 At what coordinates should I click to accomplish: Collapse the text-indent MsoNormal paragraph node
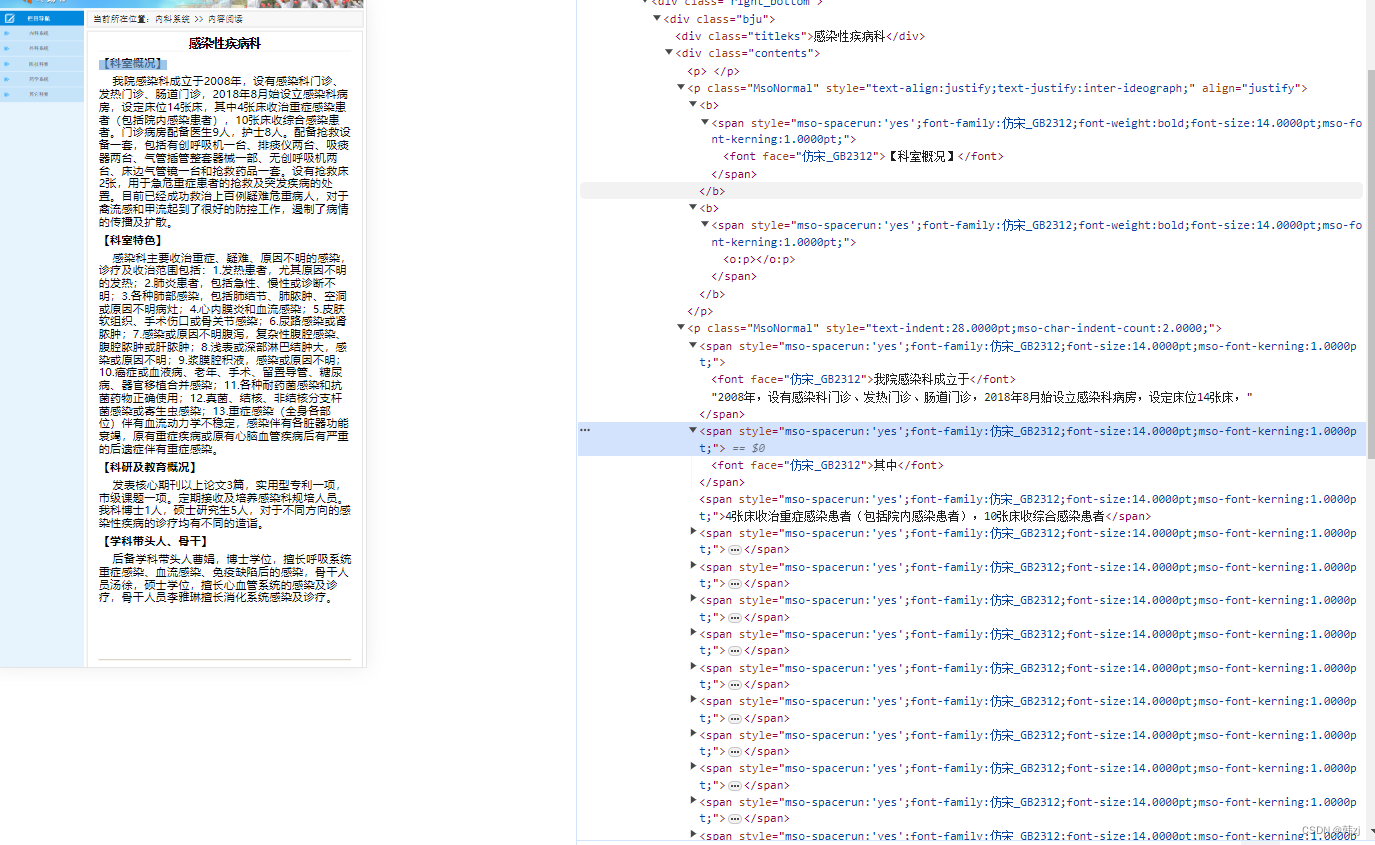[681, 328]
